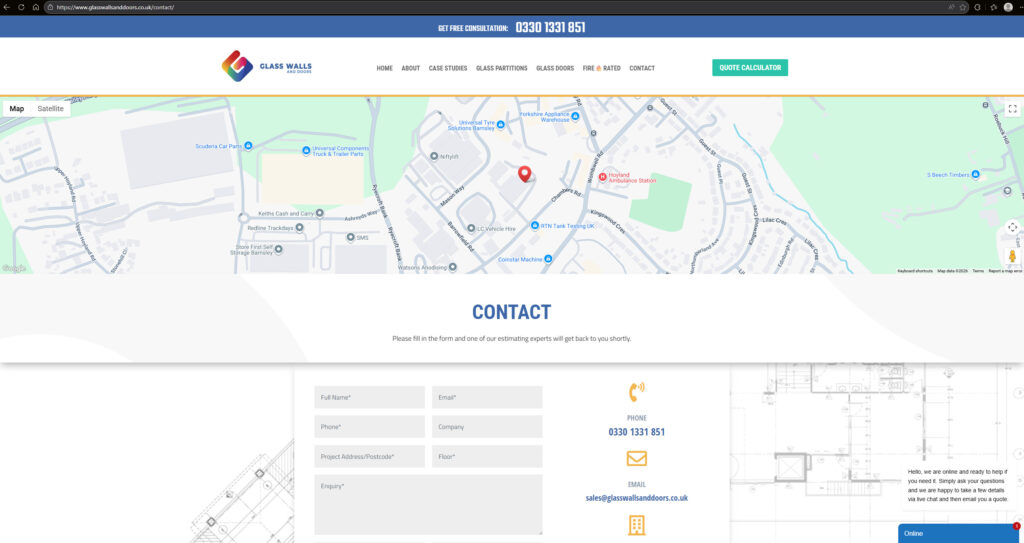Click the Hoyland Ambulance Station map marker
The width and height of the screenshot is (1024, 543).
tap(589, 177)
